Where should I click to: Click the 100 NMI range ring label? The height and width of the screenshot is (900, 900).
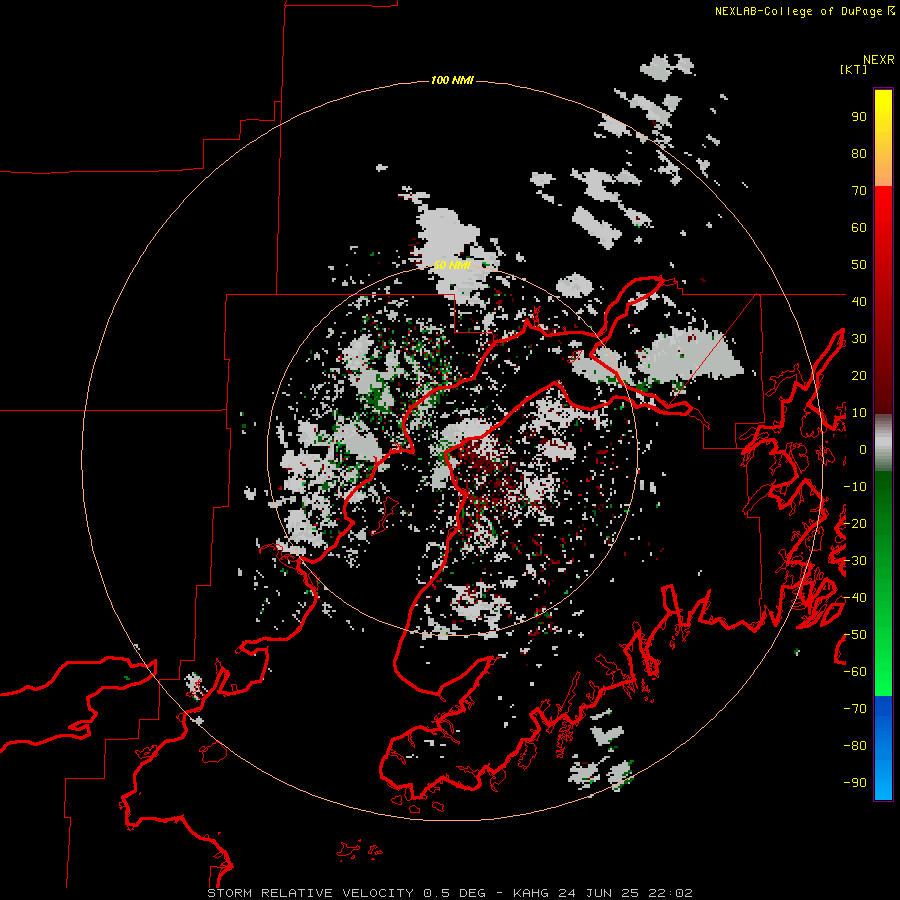[x=452, y=80]
